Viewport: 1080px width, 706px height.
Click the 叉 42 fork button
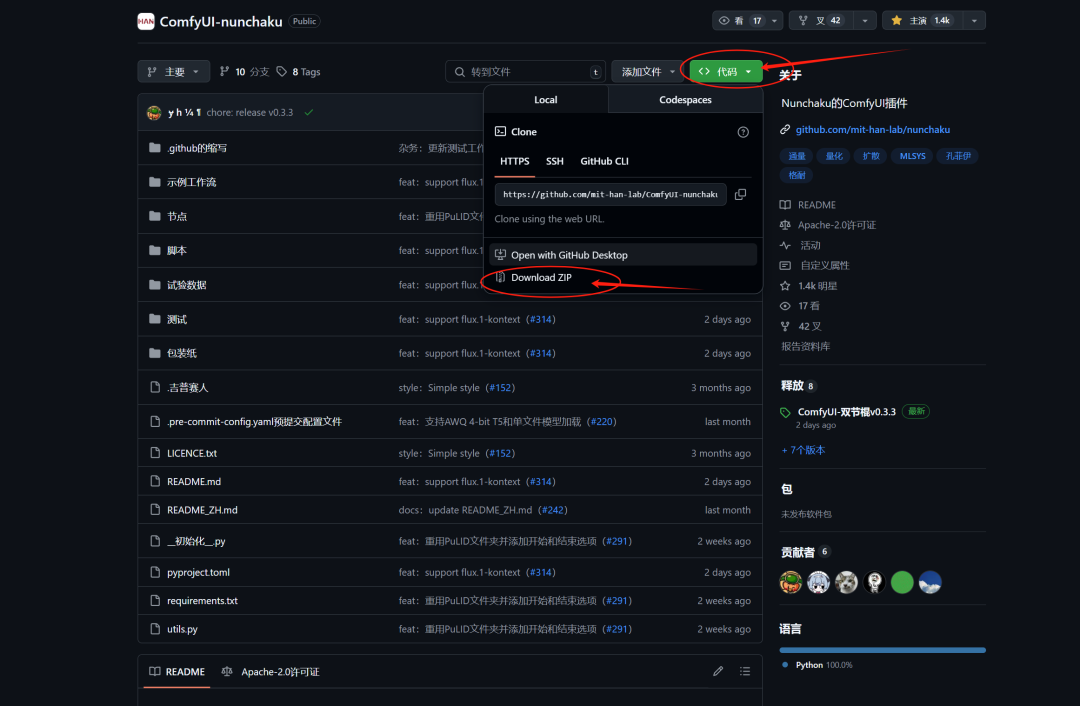tap(821, 21)
